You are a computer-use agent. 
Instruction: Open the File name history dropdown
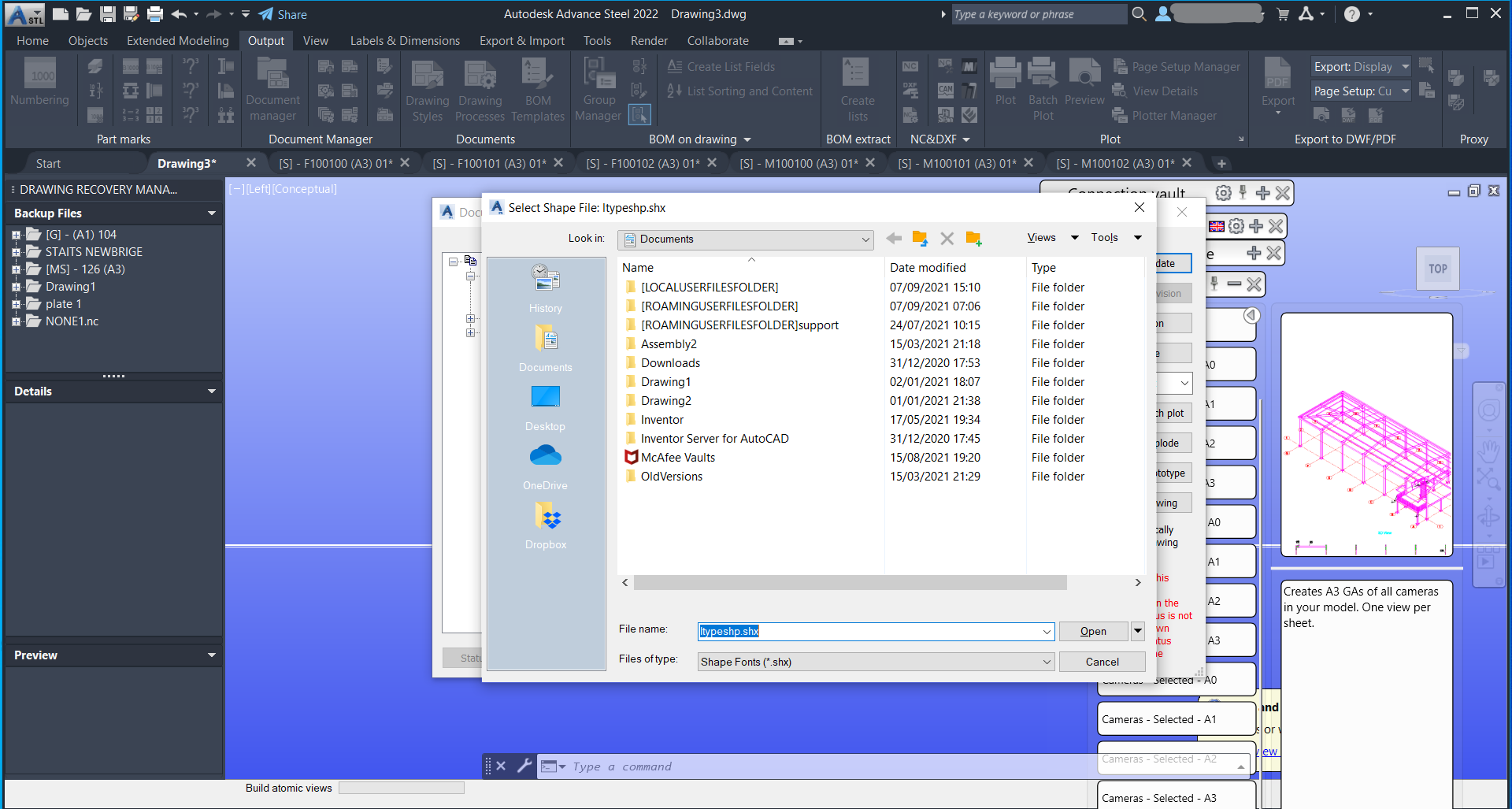pos(1047,632)
